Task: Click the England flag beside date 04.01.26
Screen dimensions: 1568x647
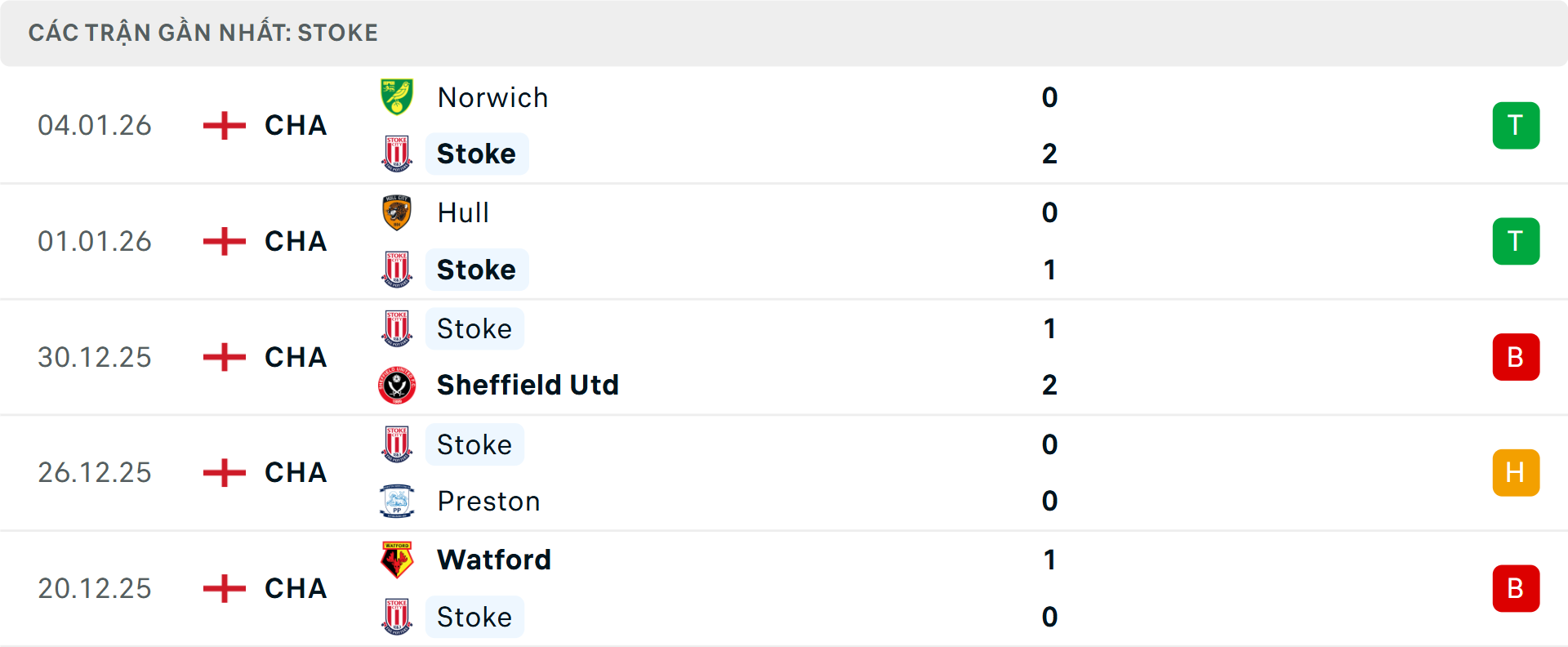Action: coord(223,125)
